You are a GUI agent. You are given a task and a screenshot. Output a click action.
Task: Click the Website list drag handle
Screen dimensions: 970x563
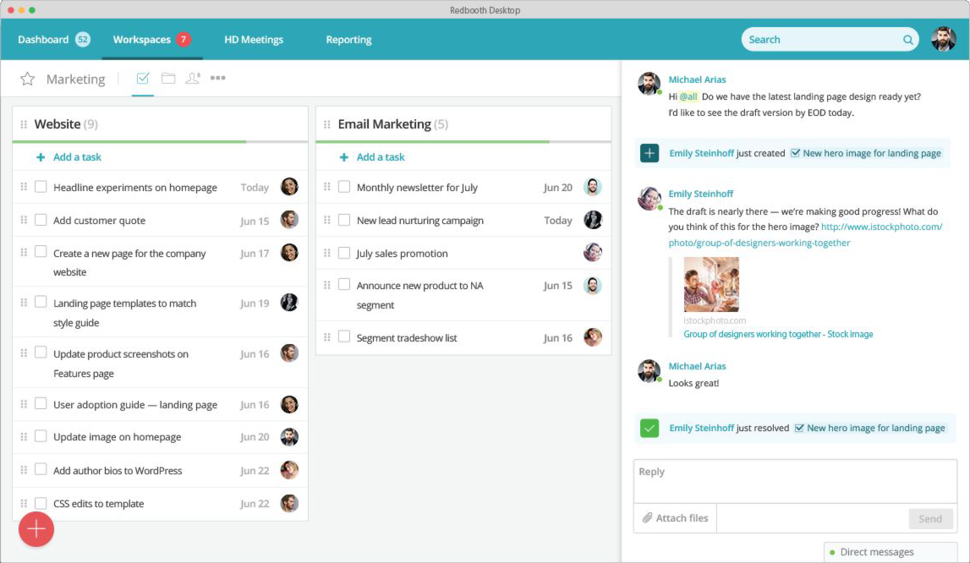coord(24,124)
